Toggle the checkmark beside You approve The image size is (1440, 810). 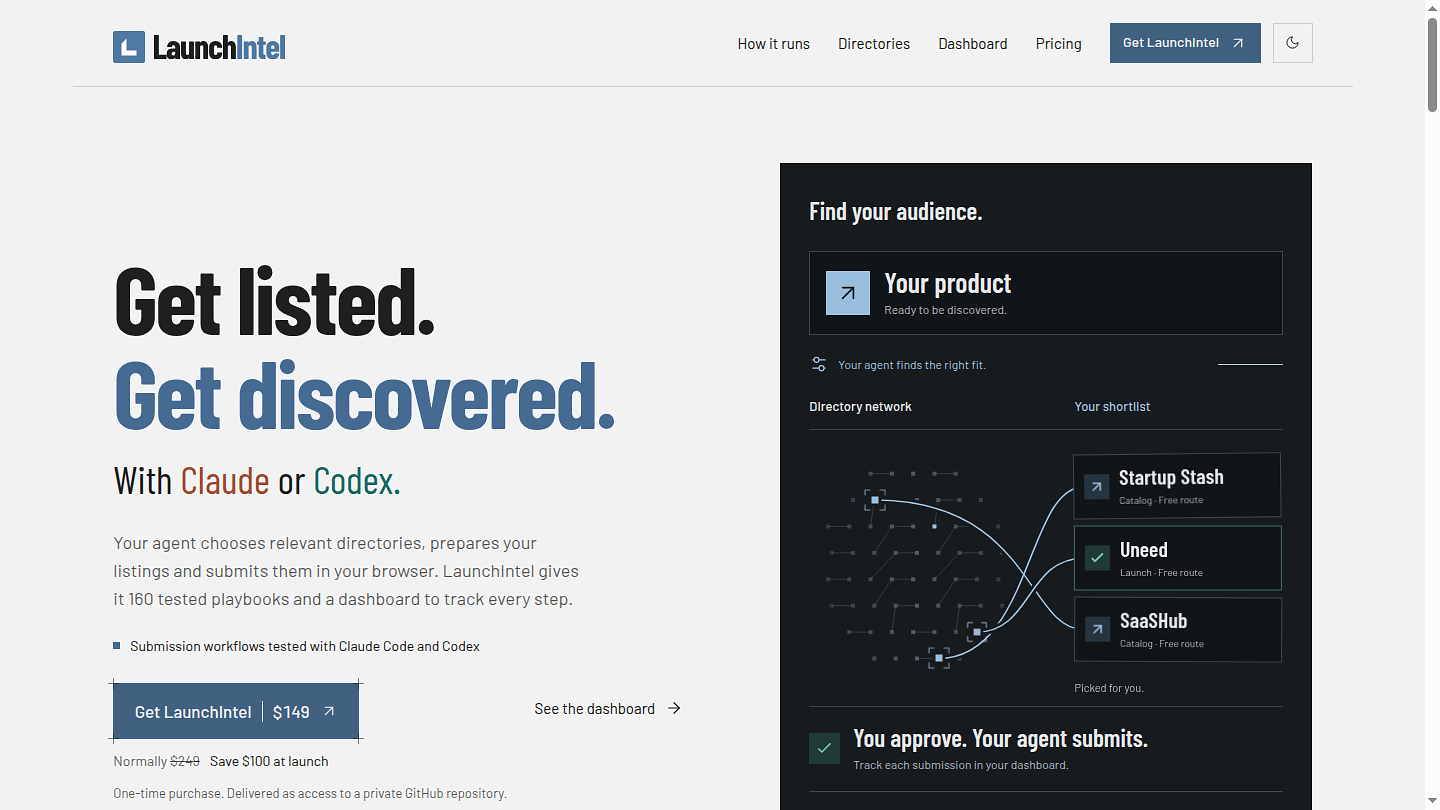(824, 748)
